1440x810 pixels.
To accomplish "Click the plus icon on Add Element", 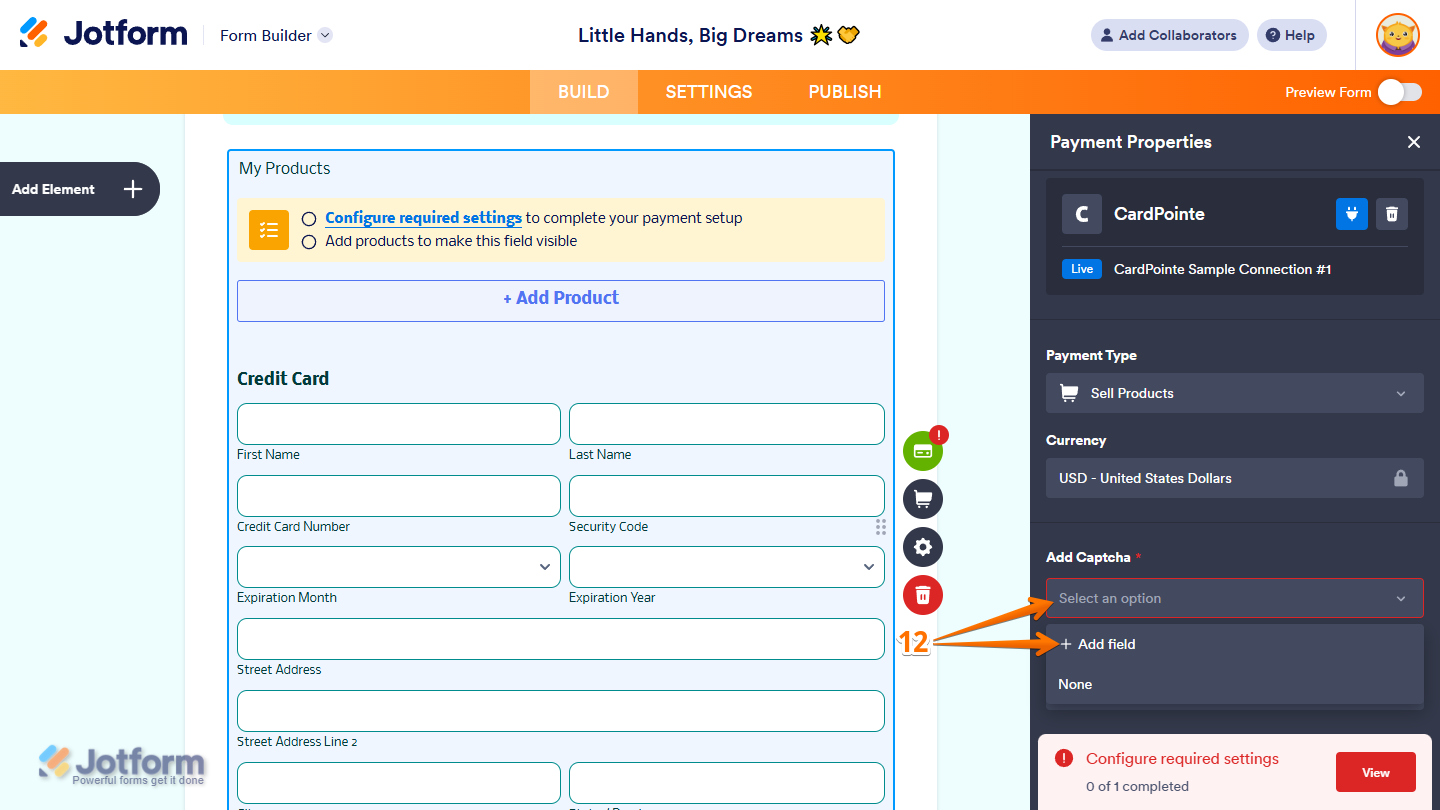I will coord(133,189).
